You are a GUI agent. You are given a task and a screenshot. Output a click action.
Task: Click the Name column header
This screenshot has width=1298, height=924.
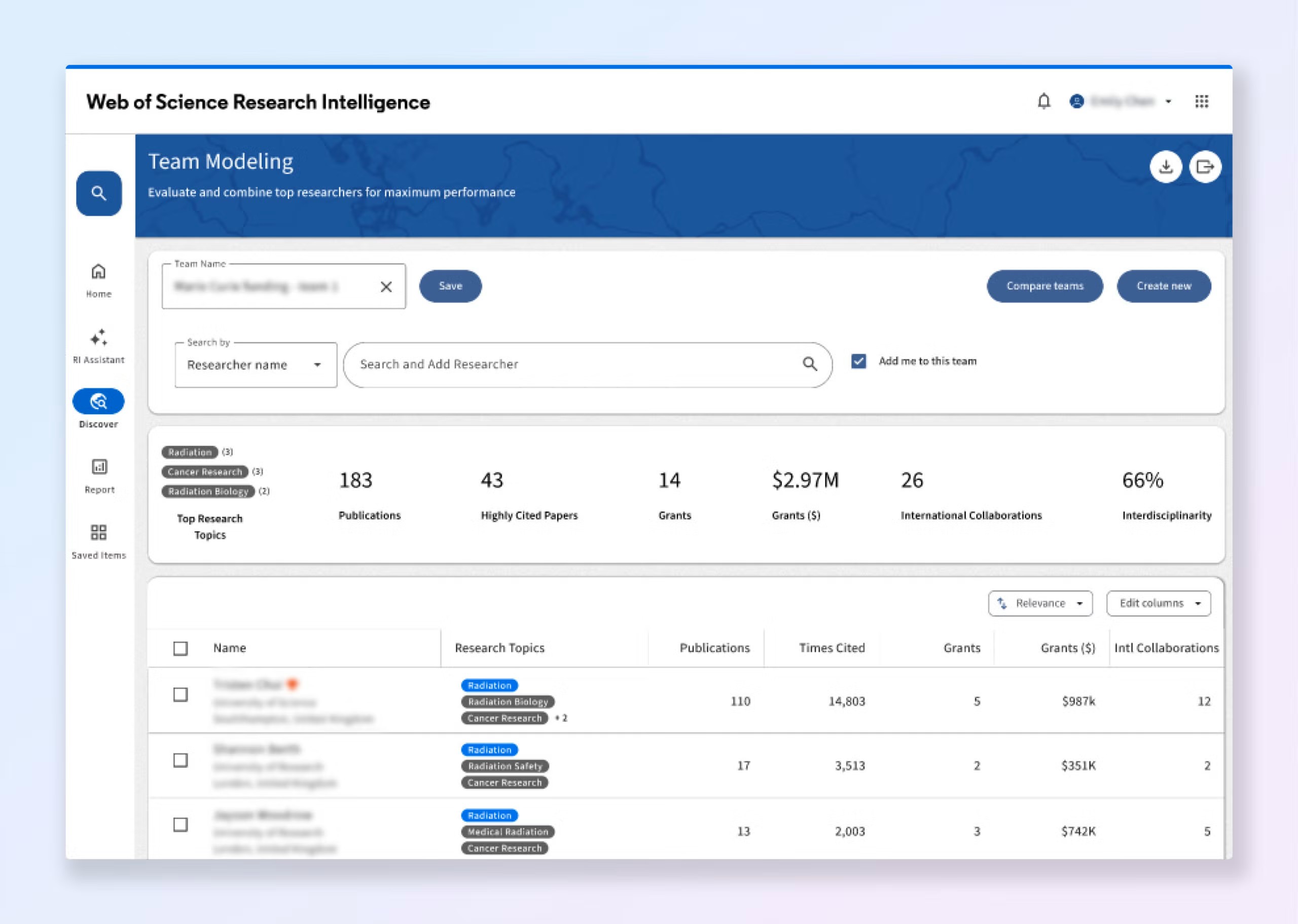click(230, 648)
